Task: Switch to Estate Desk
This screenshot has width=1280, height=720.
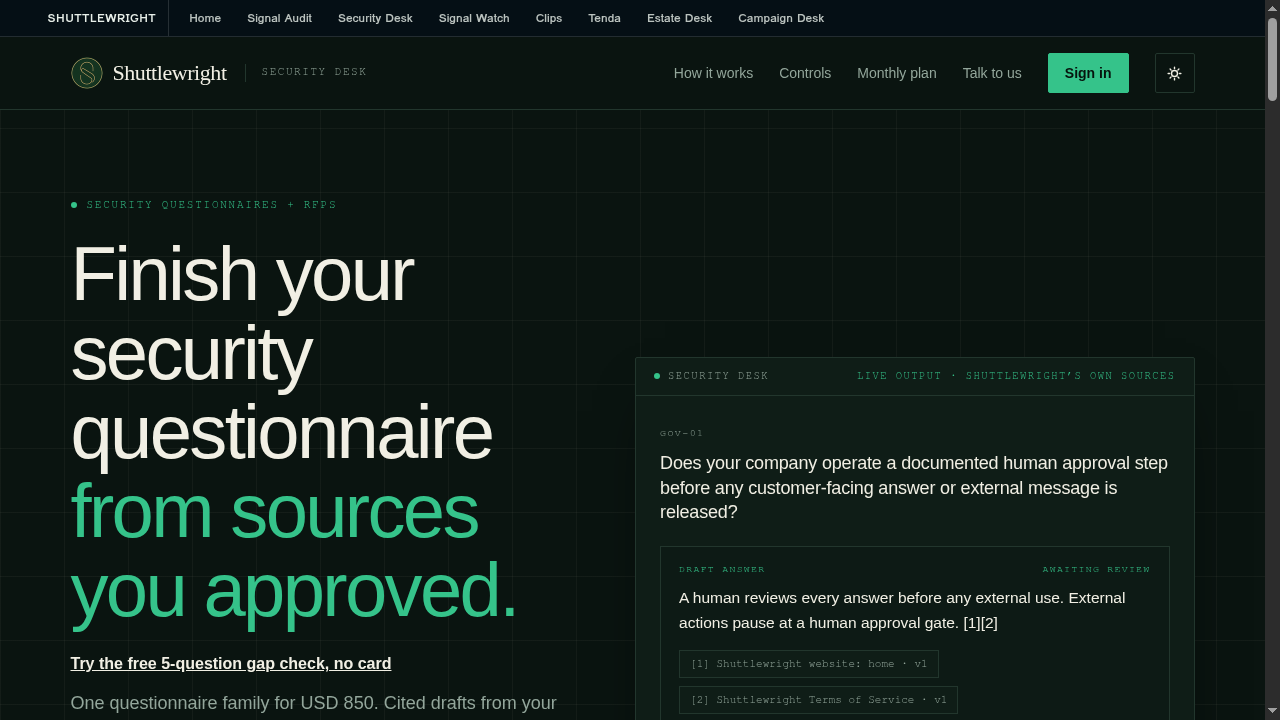Action: pos(679,18)
